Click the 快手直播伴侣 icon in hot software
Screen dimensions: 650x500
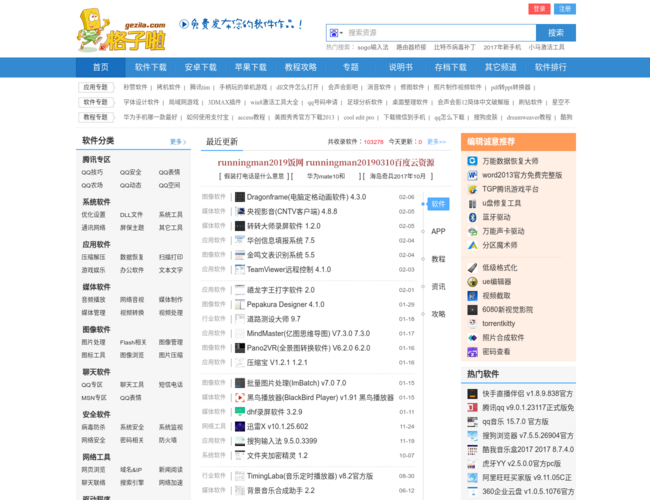[x=473, y=394]
